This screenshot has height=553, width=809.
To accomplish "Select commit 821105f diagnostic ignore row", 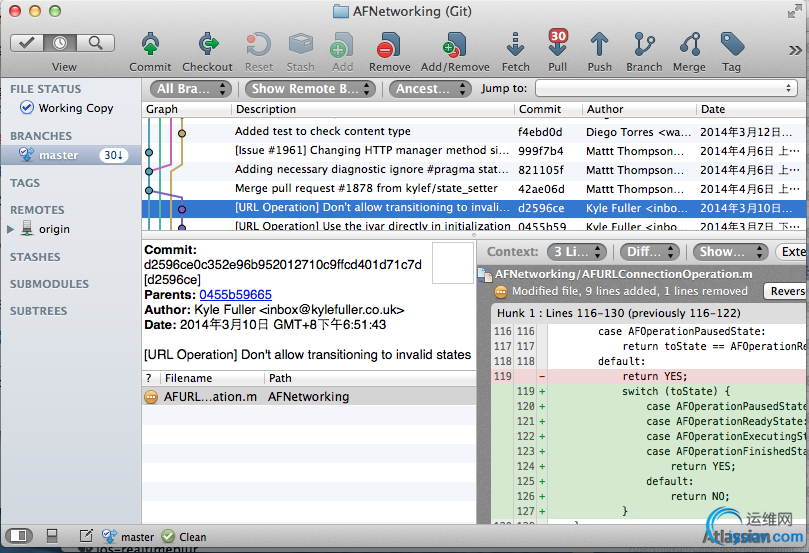I will [474, 170].
